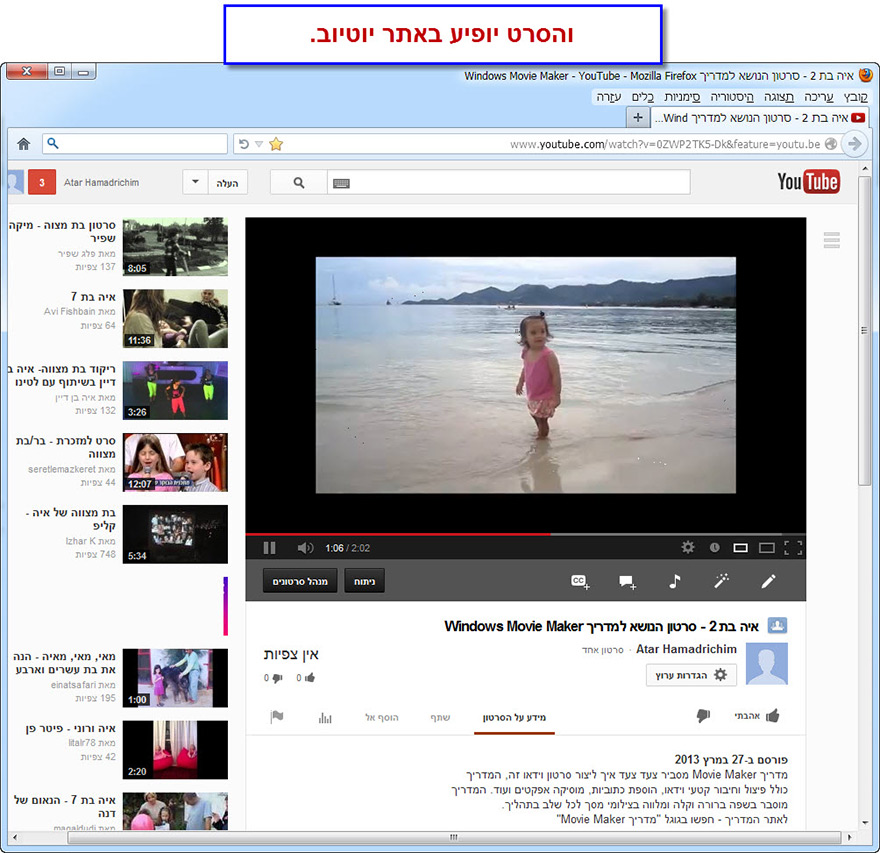Image resolution: width=880 pixels, height=853 pixels.
Task: Select the מידע על הסרטון tab
Action: pyautogui.click(x=514, y=717)
